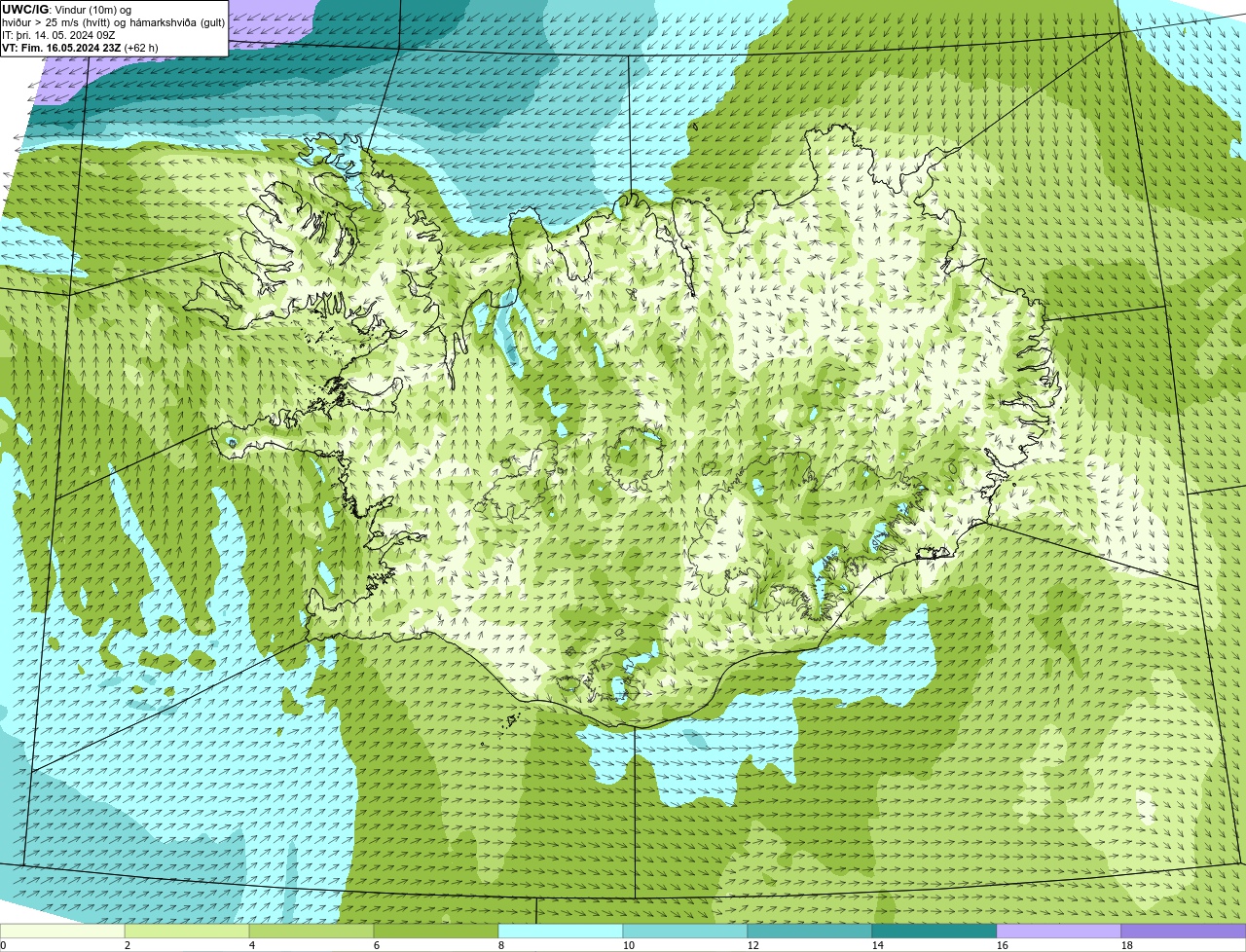Click the light yellow-green 2–4 m/s legend swatch
Screen dimensions: 1246x952
pos(187,931)
